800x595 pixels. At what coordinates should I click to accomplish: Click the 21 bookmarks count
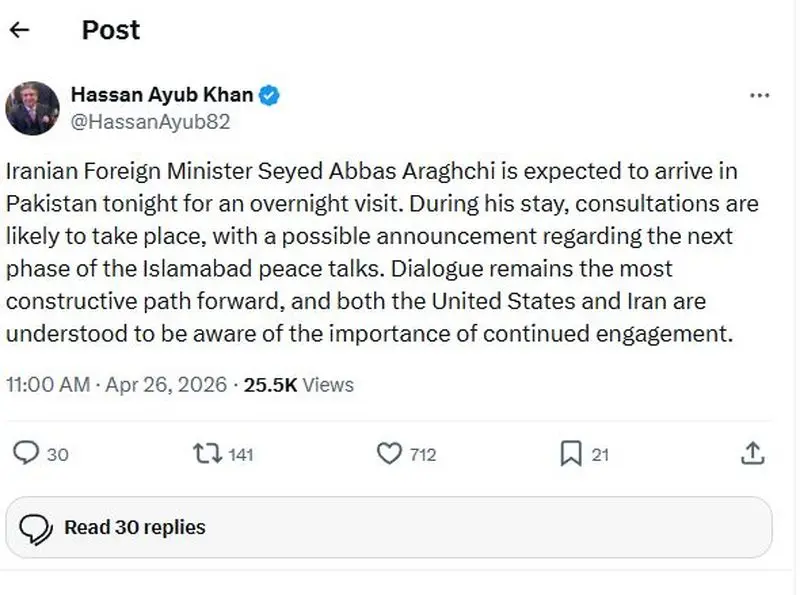[600, 454]
